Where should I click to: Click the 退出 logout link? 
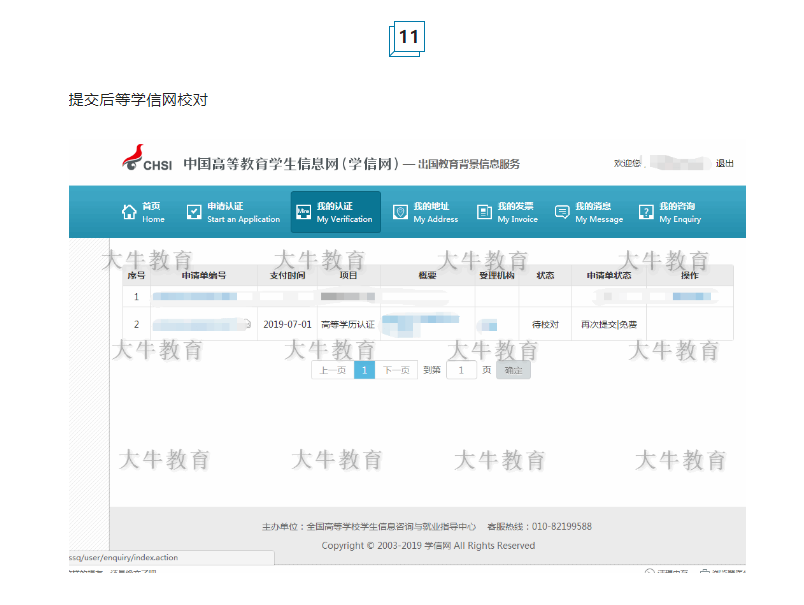(725, 163)
